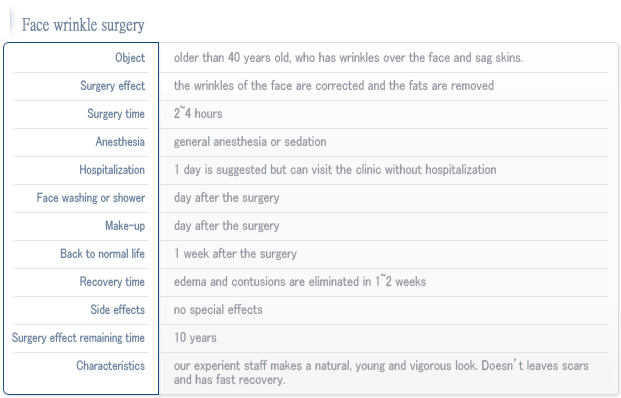Select the 'Object' row label
621x398 pixels.
[x=130, y=58]
